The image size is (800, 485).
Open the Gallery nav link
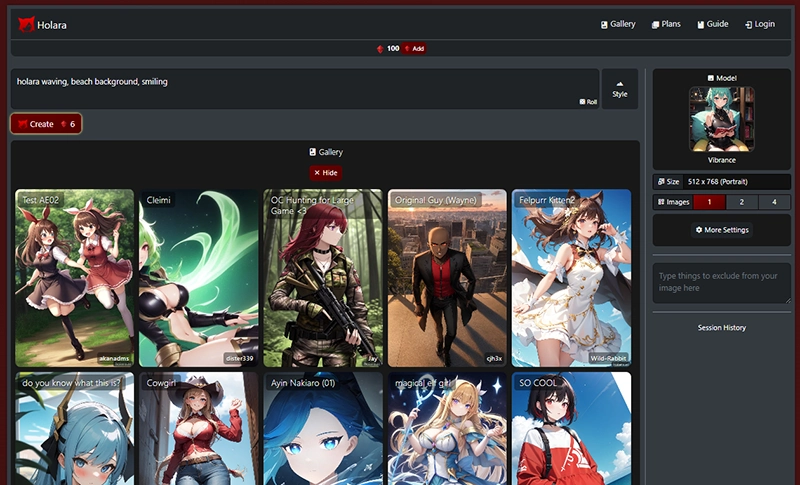[x=618, y=24]
